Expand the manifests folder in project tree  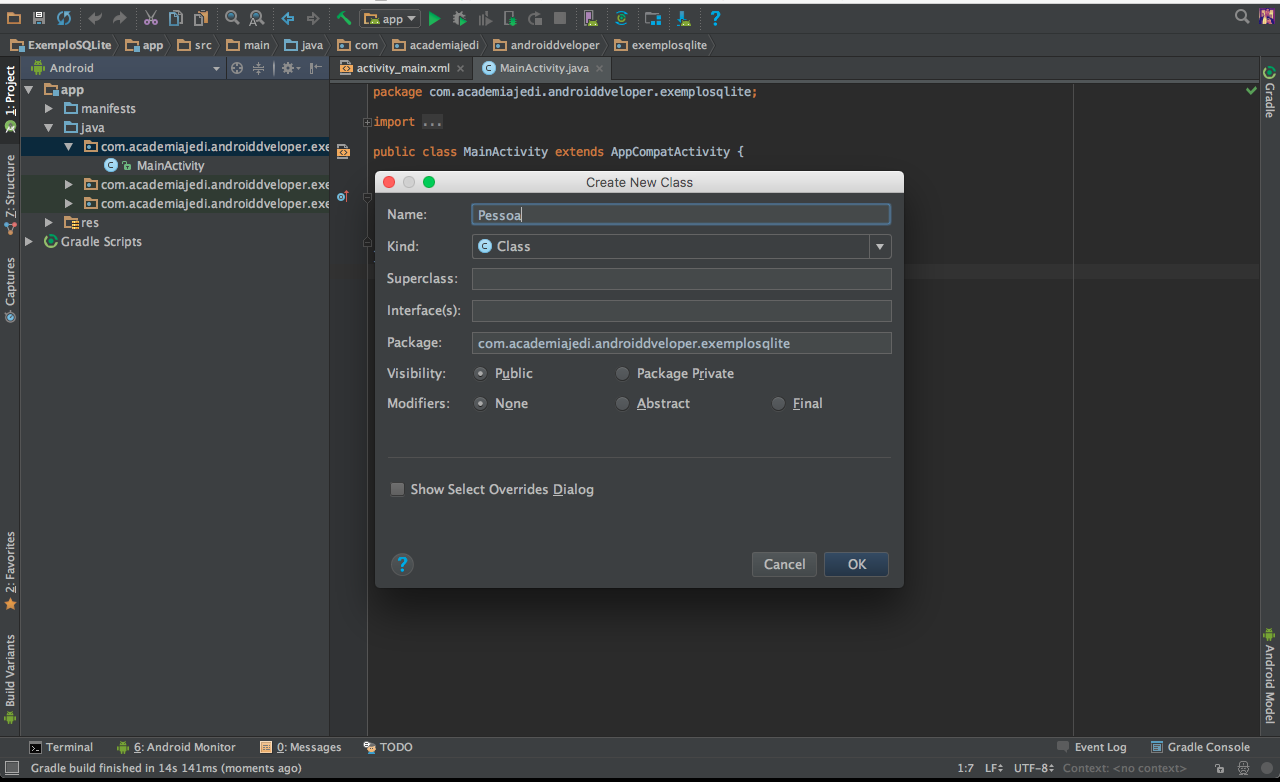[x=49, y=108]
